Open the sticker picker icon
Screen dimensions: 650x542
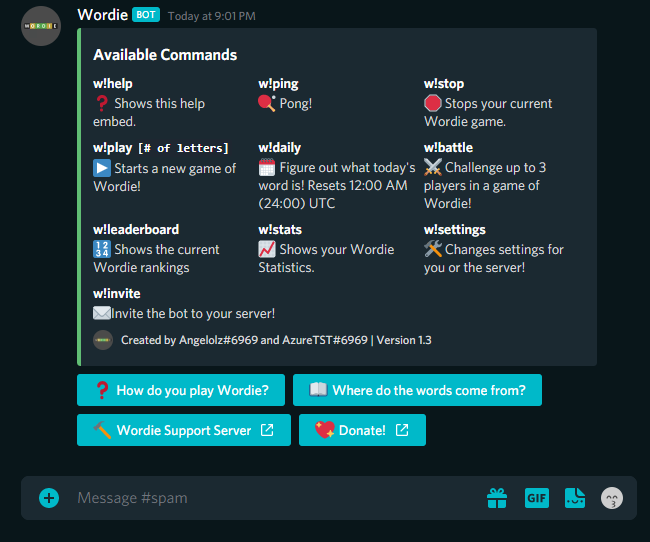(x=574, y=498)
